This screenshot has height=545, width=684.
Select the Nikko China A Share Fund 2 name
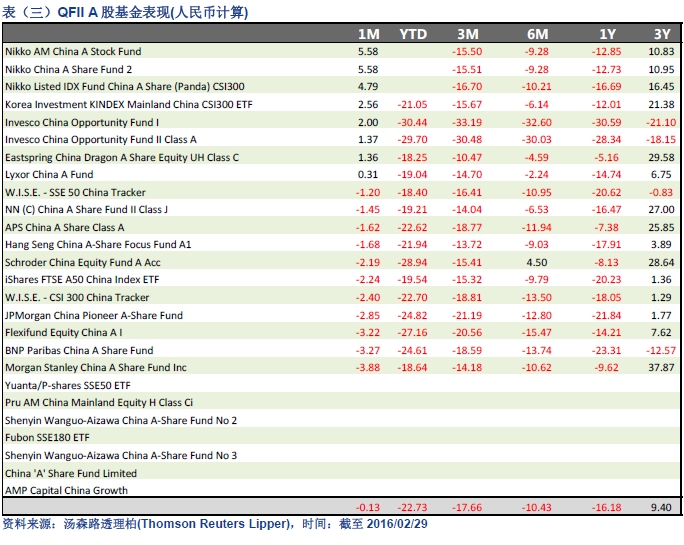[68, 69]
